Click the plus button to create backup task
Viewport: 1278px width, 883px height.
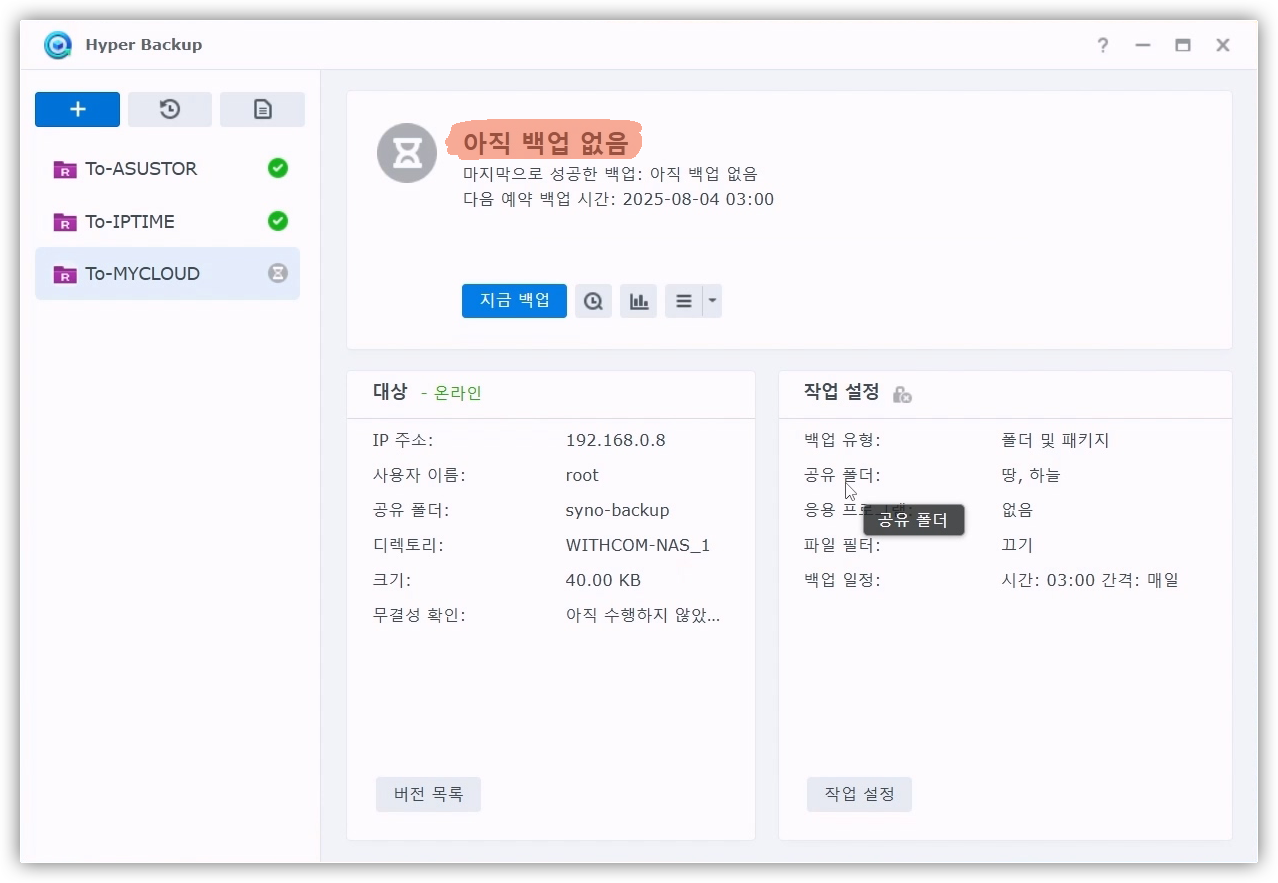77,110
